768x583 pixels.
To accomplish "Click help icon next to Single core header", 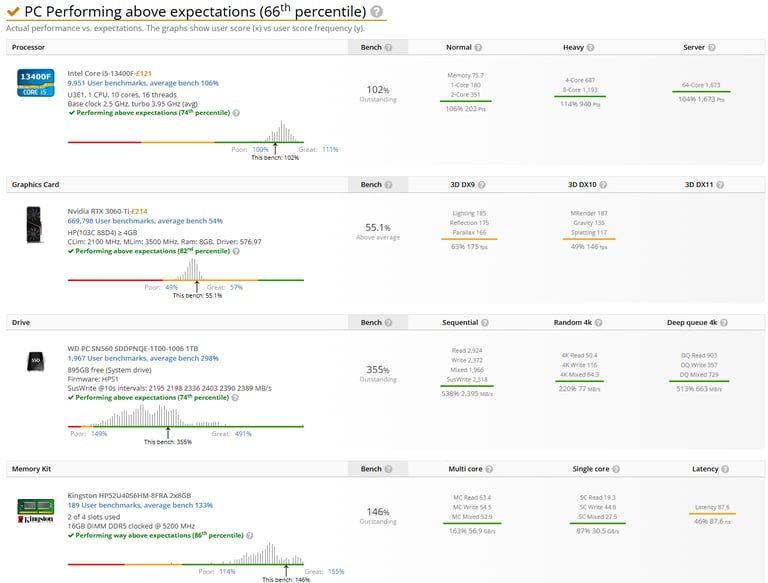I will coord(616,469).
